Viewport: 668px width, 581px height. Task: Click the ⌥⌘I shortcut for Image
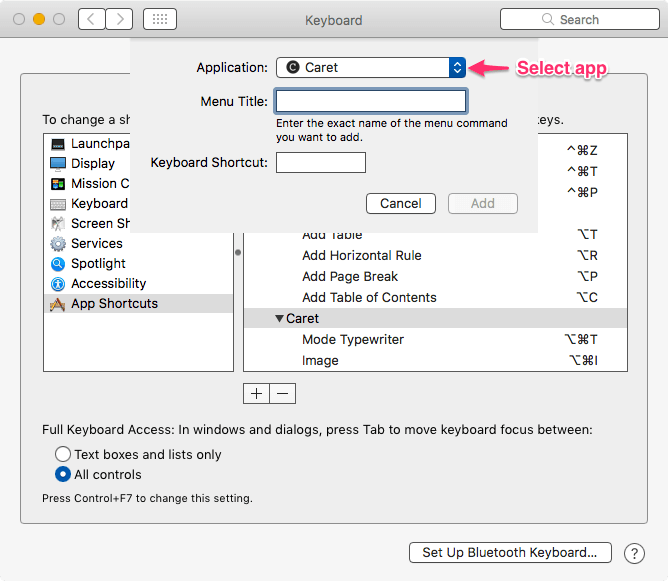click(x=584, y=360)
